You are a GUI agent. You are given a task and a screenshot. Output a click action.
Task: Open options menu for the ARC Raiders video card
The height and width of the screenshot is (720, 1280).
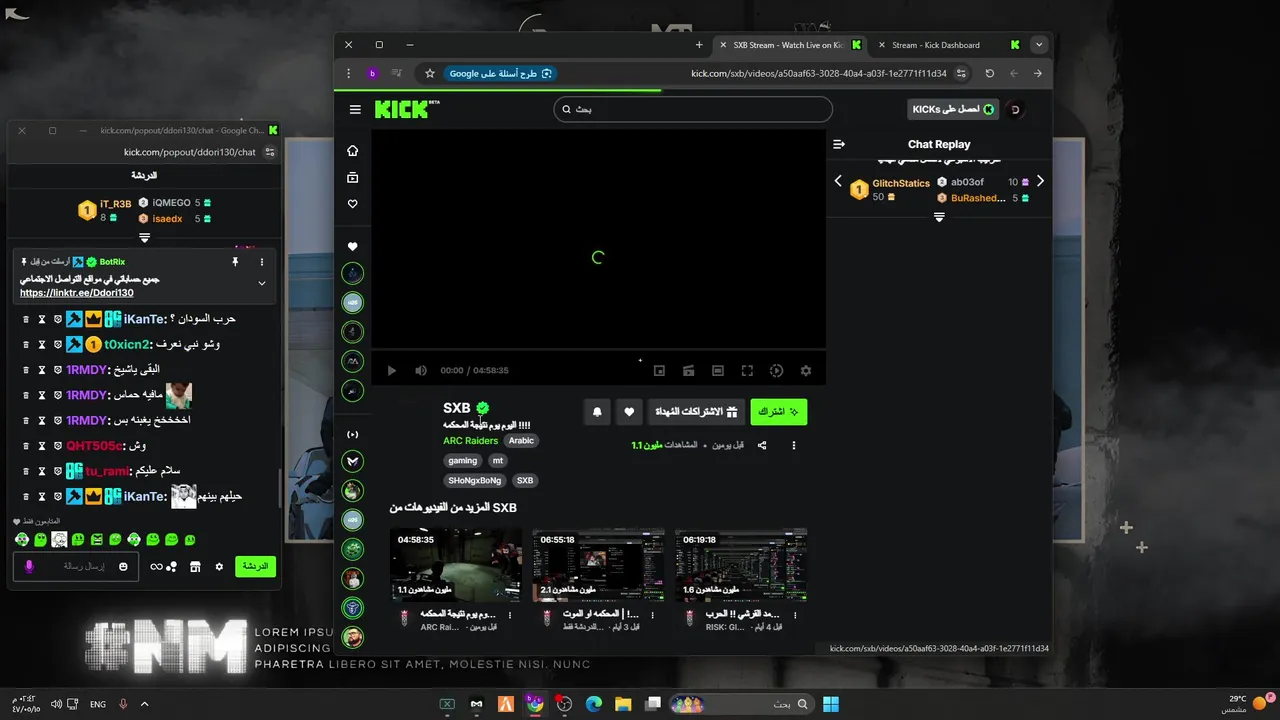510,615
